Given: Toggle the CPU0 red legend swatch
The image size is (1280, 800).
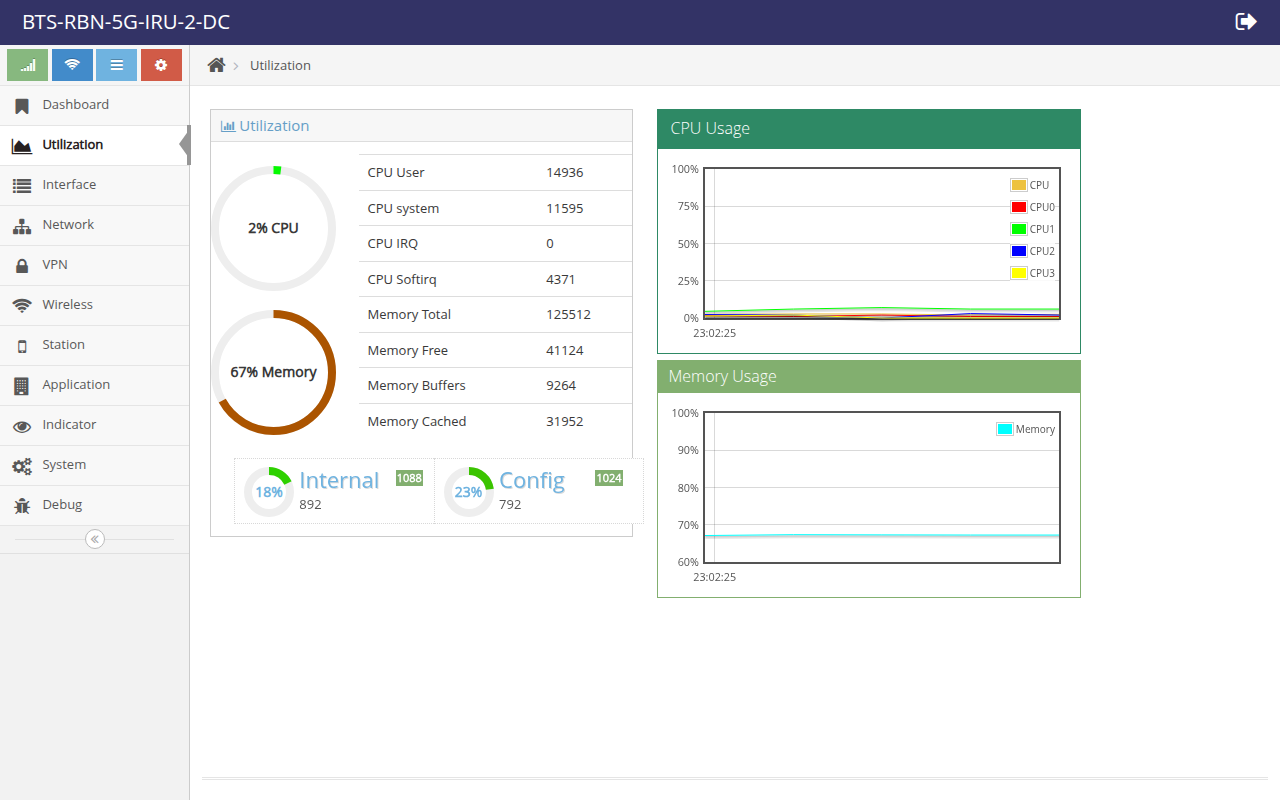Looking at the screenshot, I should point(1019,207).
